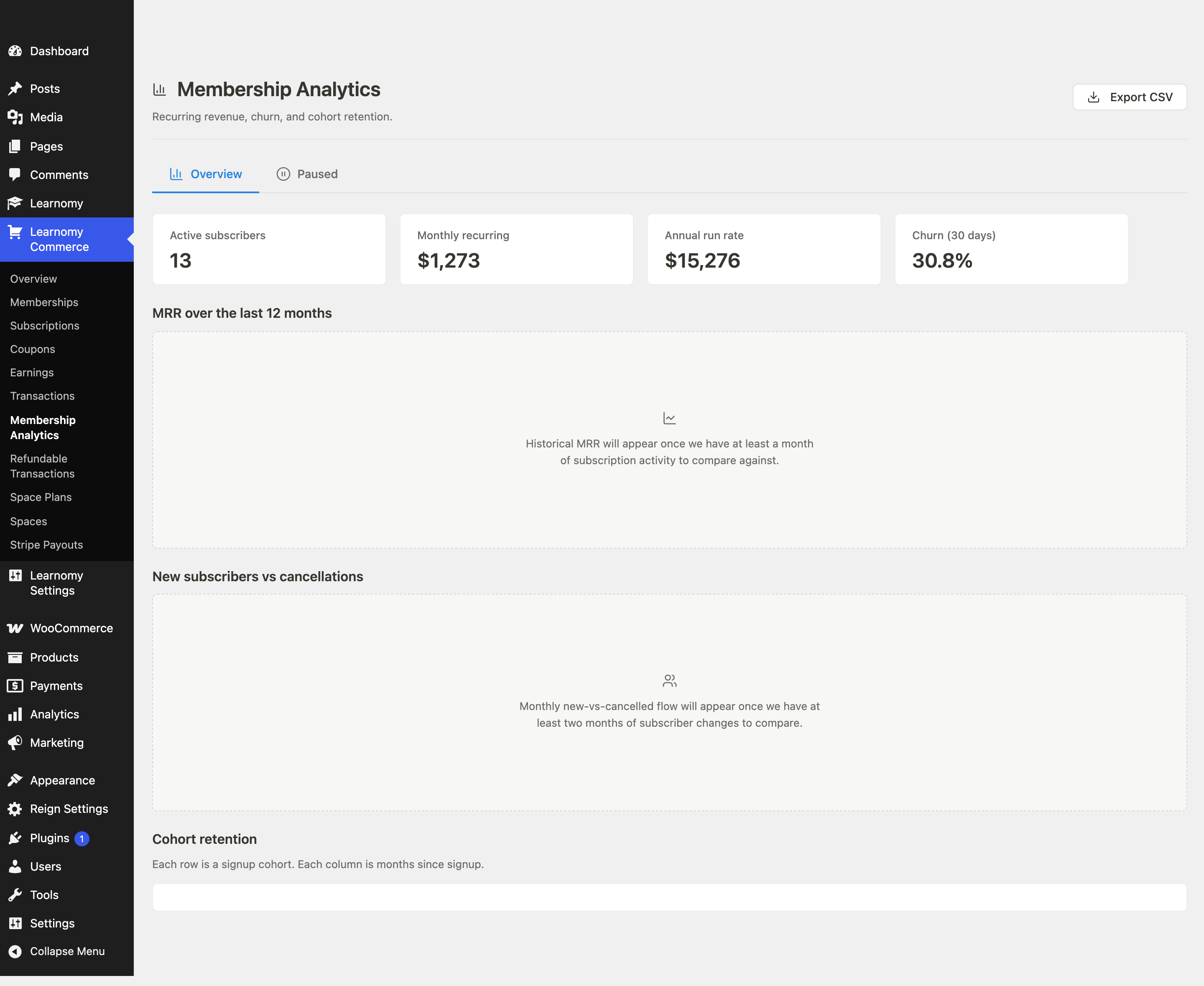Click the Media library icon
This screenshot has width=1204, height=986.
pyautogui.click(x=15, y=117)
